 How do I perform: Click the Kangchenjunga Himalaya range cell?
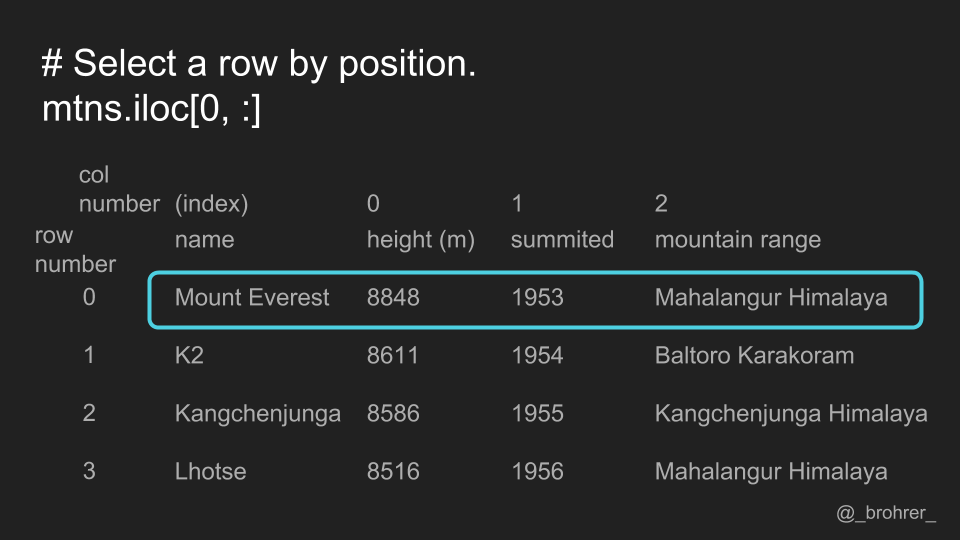pyautogui.click(x=791, y=414)
